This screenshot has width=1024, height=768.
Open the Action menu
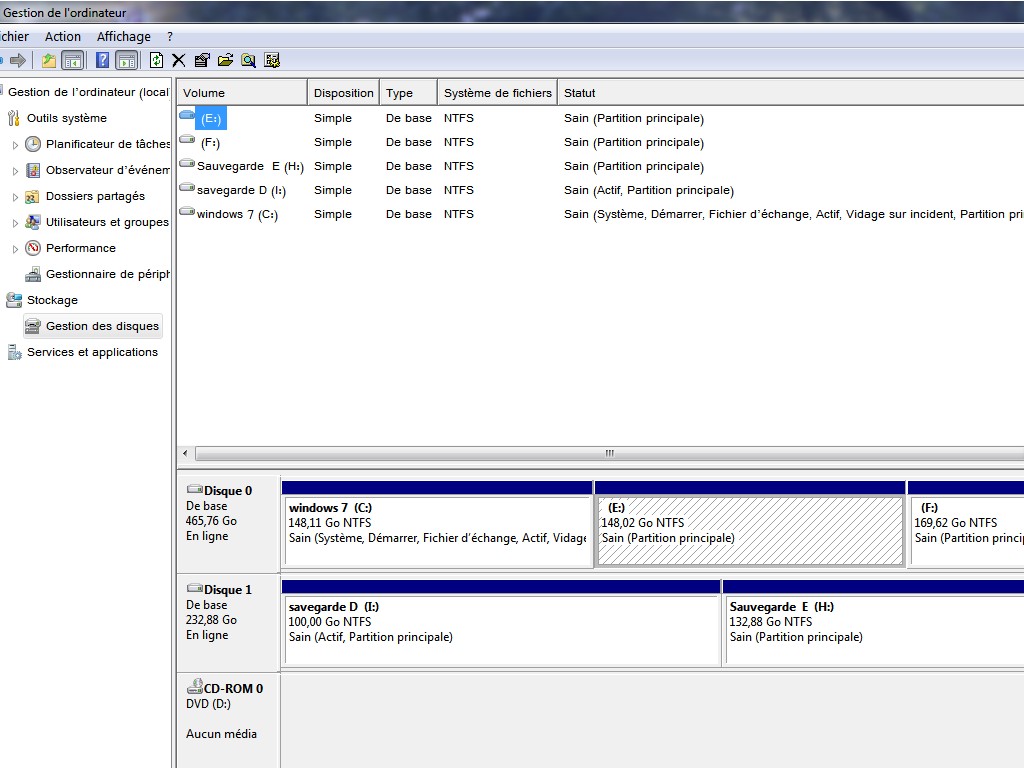click(62, 37)
